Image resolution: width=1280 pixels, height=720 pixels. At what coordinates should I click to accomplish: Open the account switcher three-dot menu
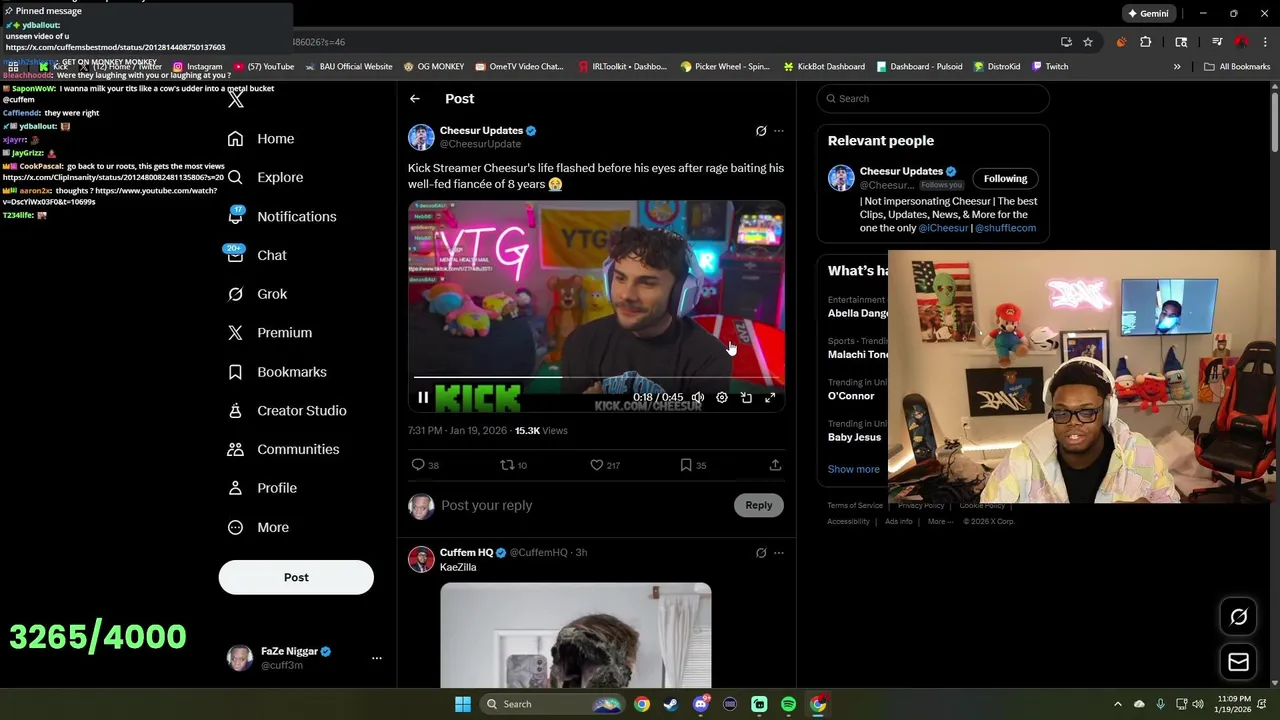[x=377, y=658]
